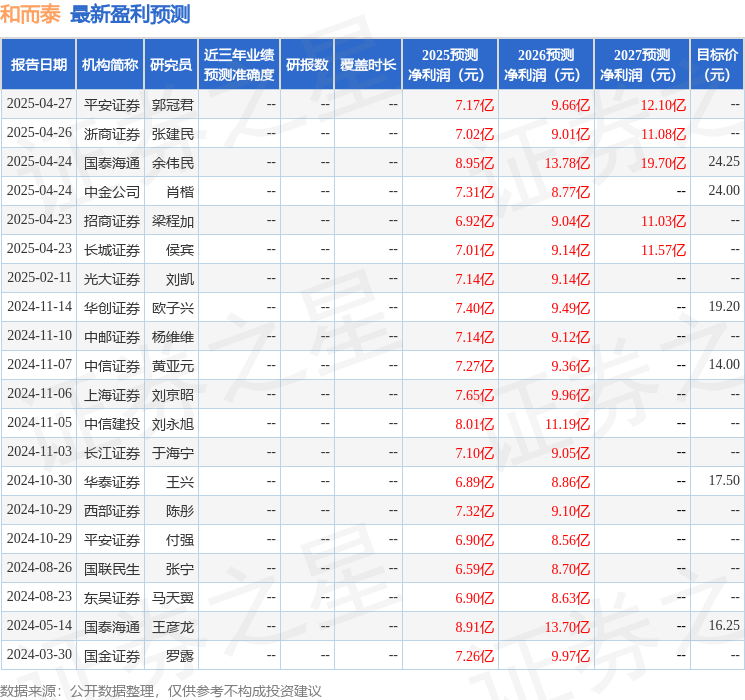Click the 机构简称 column header
The image size is (745, 700).
(x=110, y=65)
